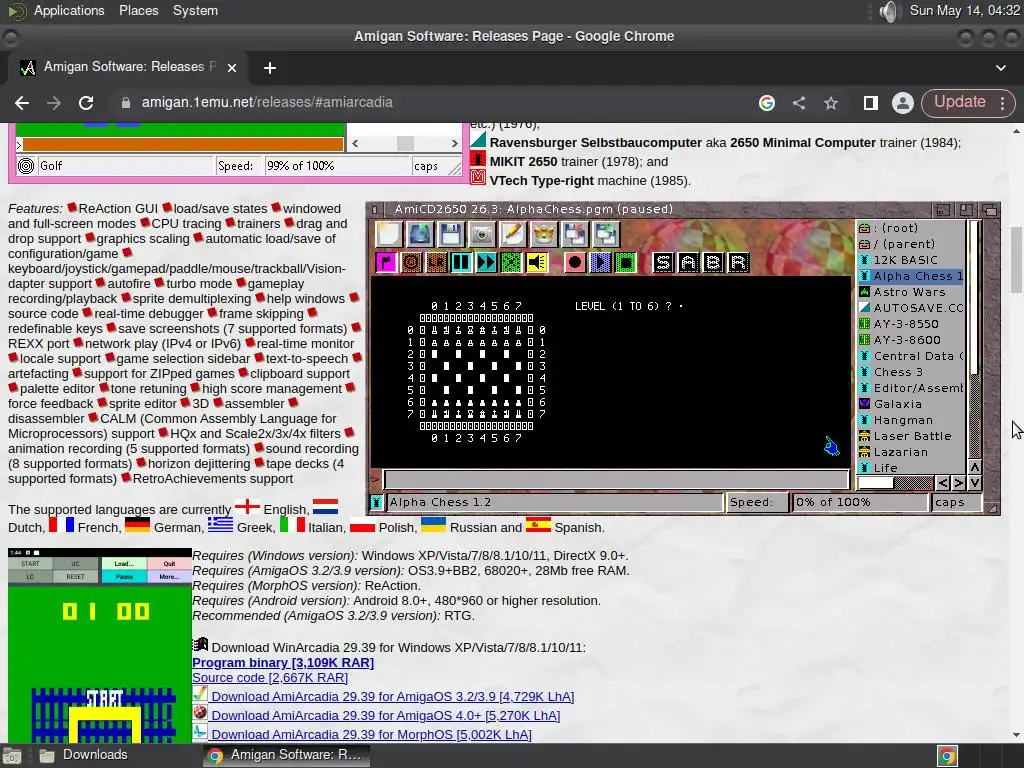Reload the page in Chrome
1024x768 pixels.
click(x=86, y=103)
